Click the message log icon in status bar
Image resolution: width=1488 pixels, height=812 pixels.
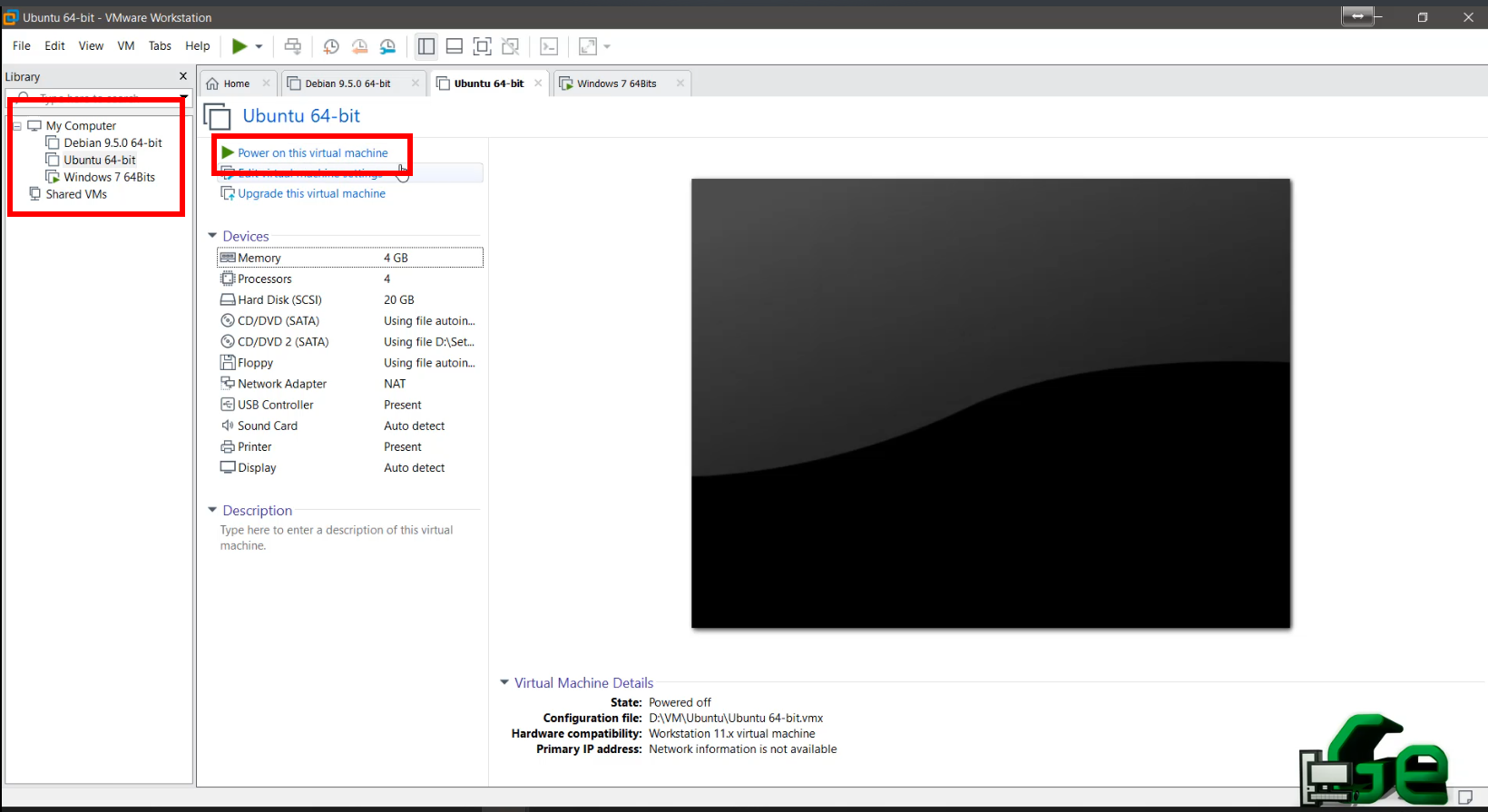[x=1465, y=798]
